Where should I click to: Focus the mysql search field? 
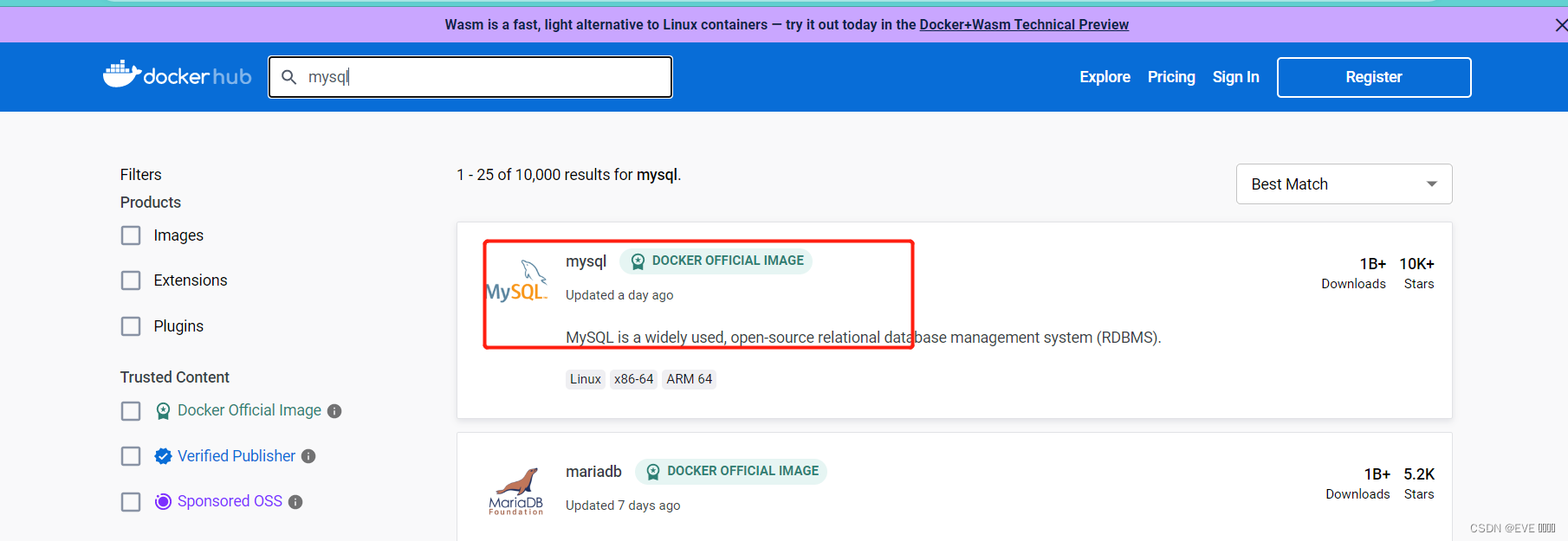470,77
